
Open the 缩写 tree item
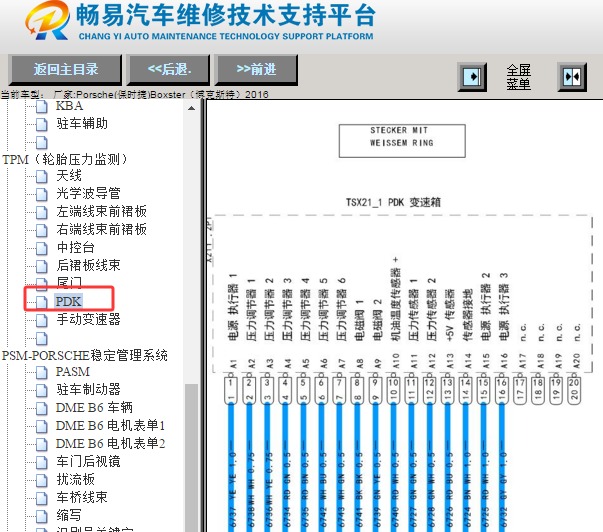point(69,515)
